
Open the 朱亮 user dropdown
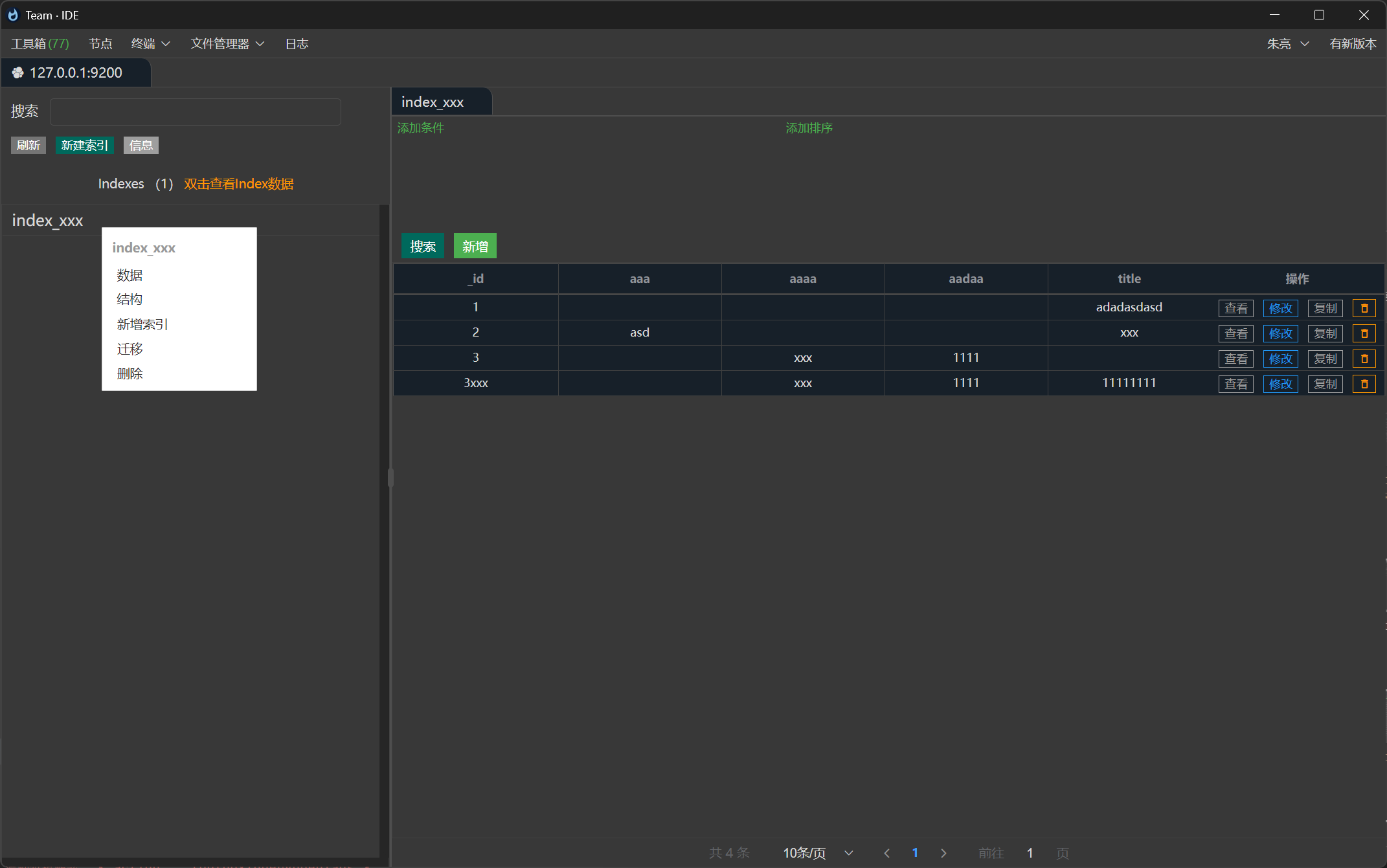click(1287, 43)
